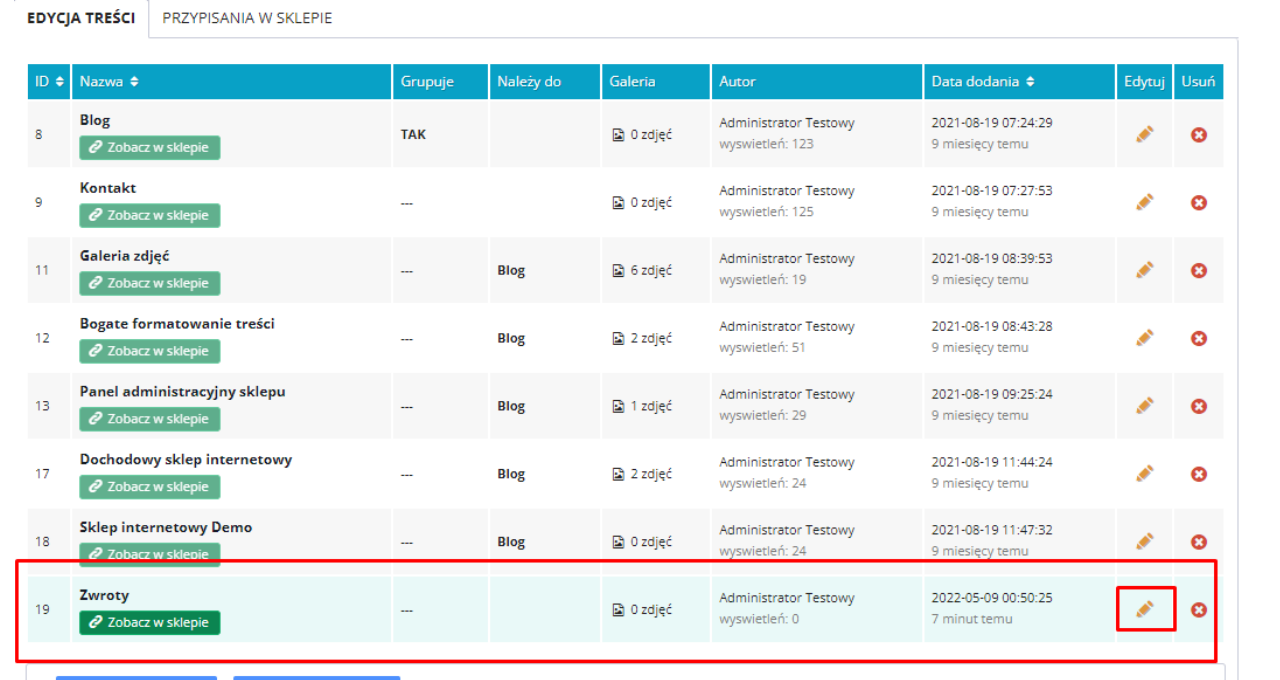The width and height of the screenshot is (1280, 680).
Task: Open the Przypisania w sklepie tab
Action: coord(247,18)
